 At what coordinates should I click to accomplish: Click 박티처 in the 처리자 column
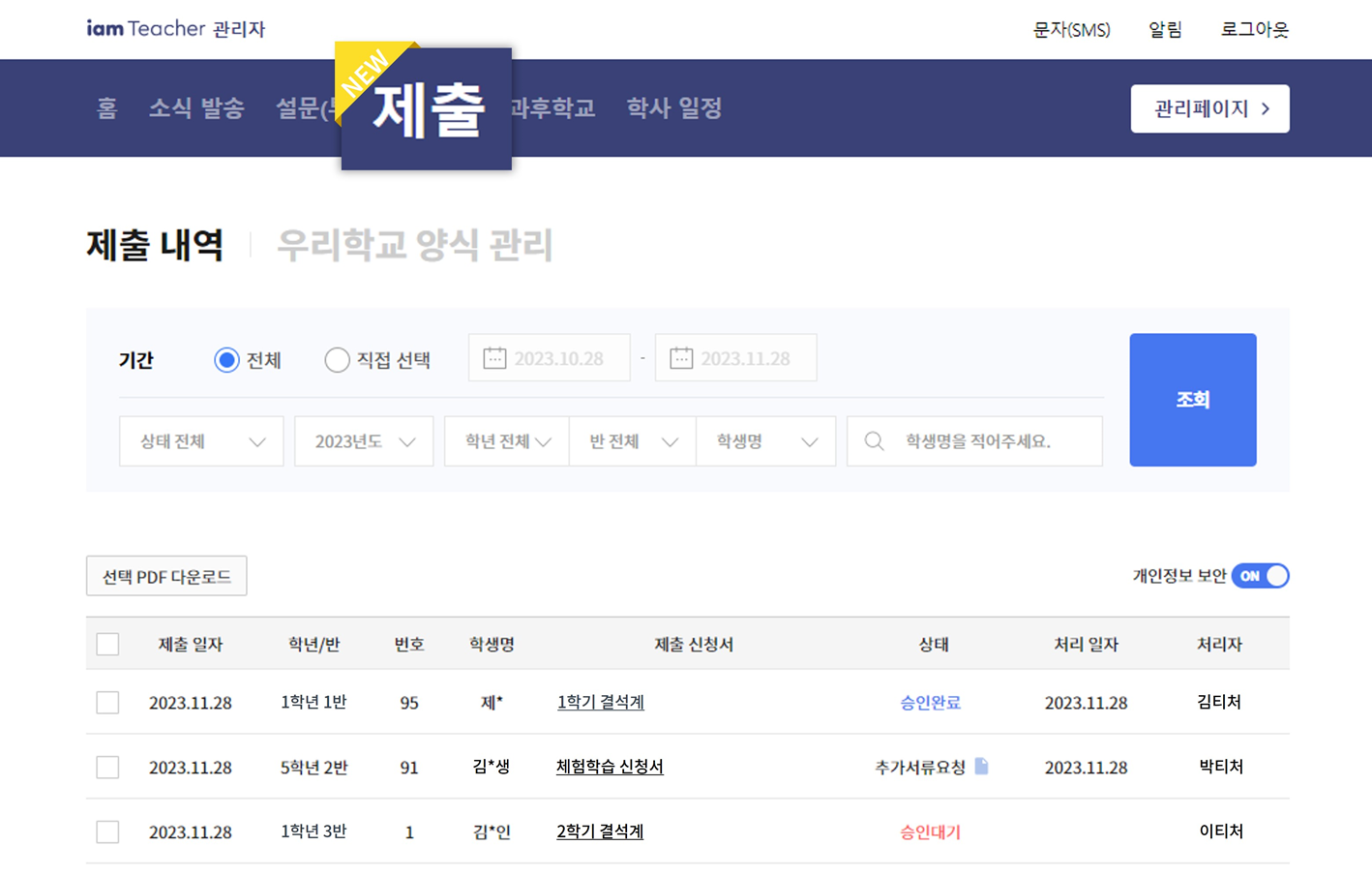[1221, 767]
